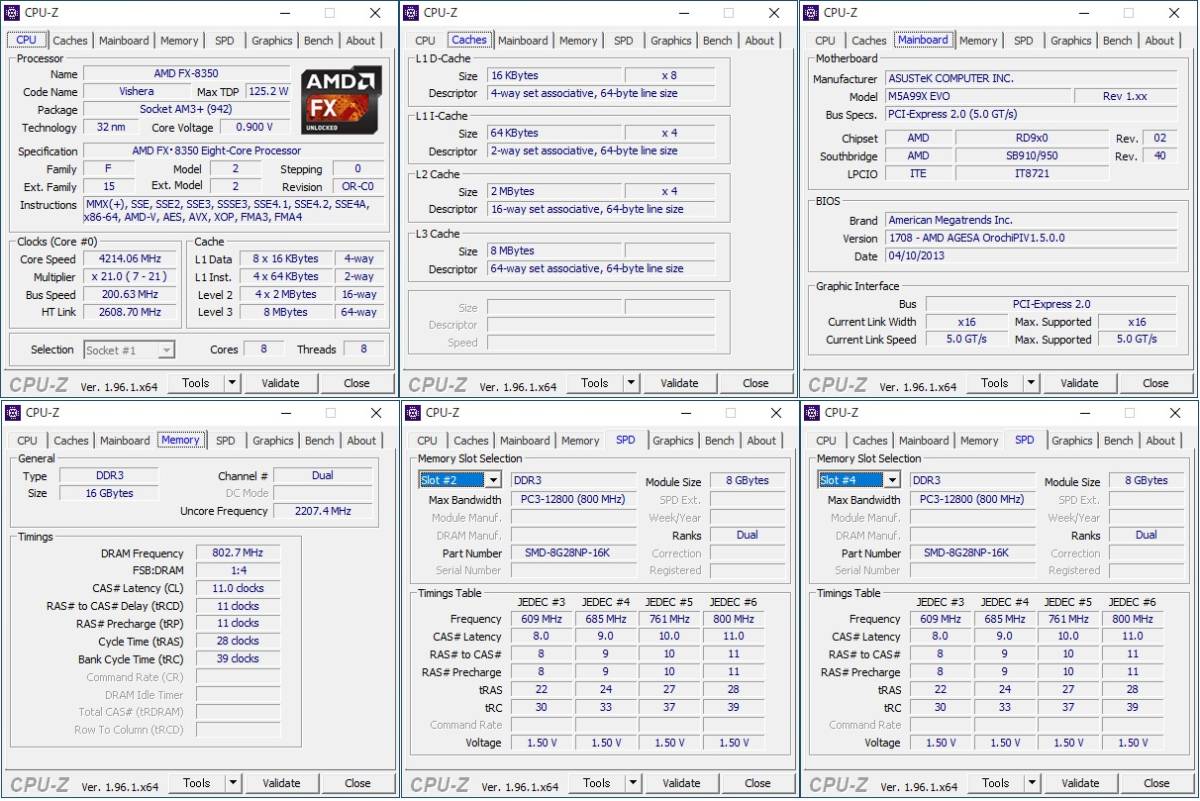Open Memory tab in the Caches window
The height and width of the screenshot is (801, 1200).
(578, 41)
